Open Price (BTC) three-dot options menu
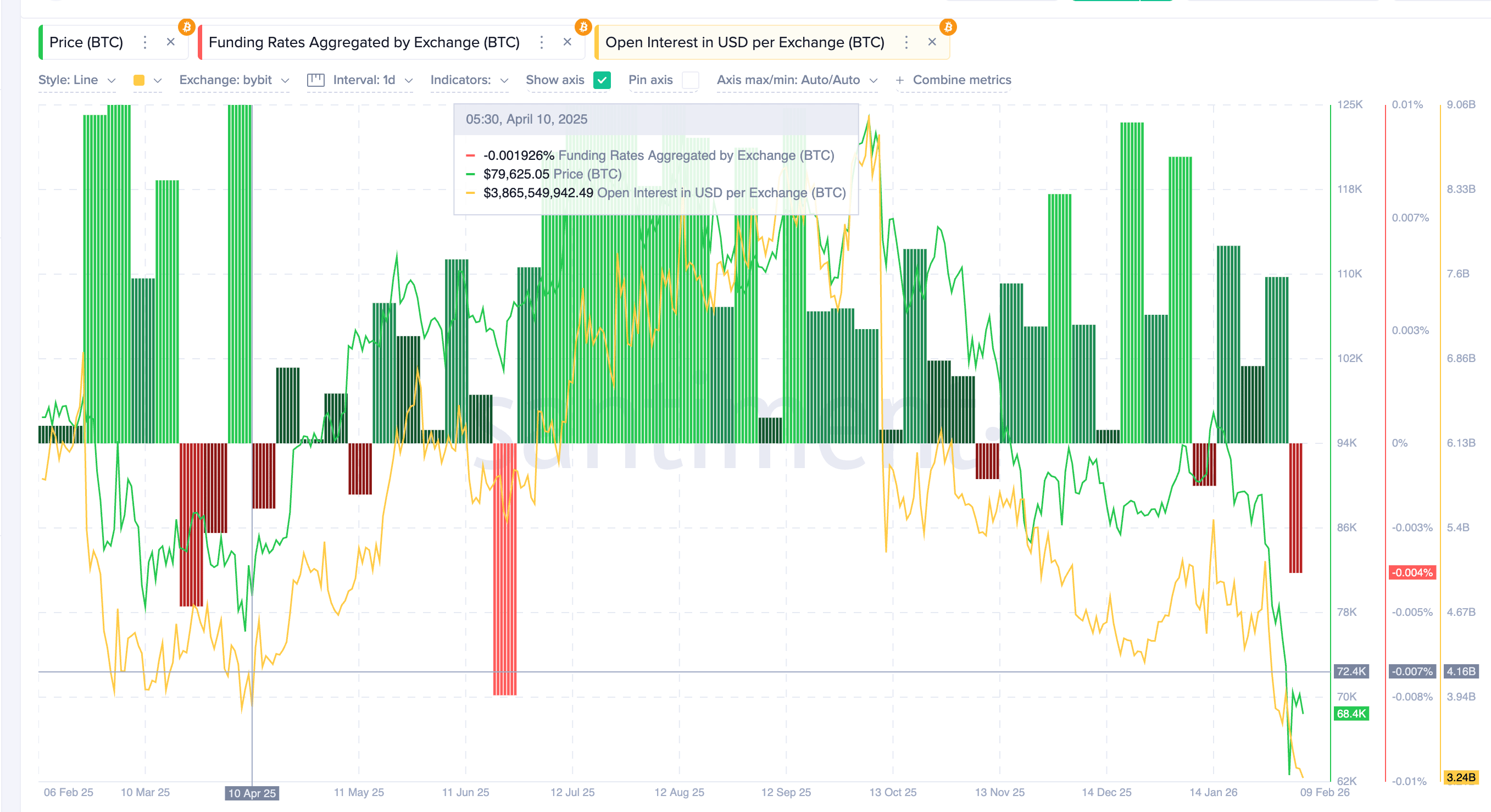1491x812 pixels. [x=145, y=42]
